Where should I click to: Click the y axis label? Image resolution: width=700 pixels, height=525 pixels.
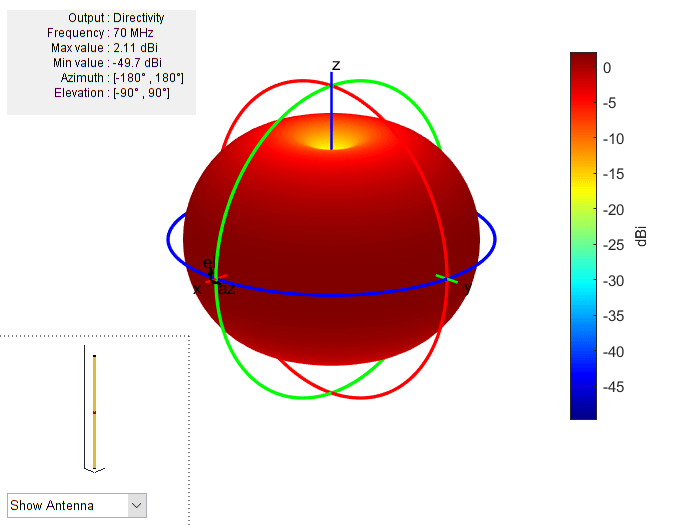467,288
